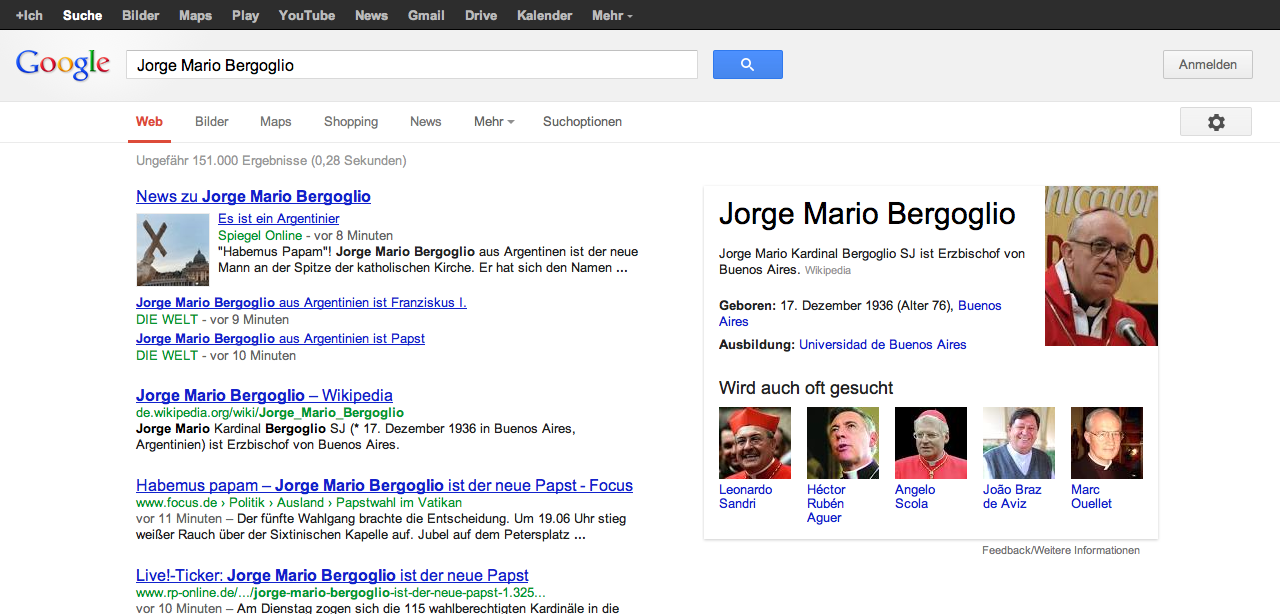Expand the Mehr dropdown below the search box

tap(493, 122)
